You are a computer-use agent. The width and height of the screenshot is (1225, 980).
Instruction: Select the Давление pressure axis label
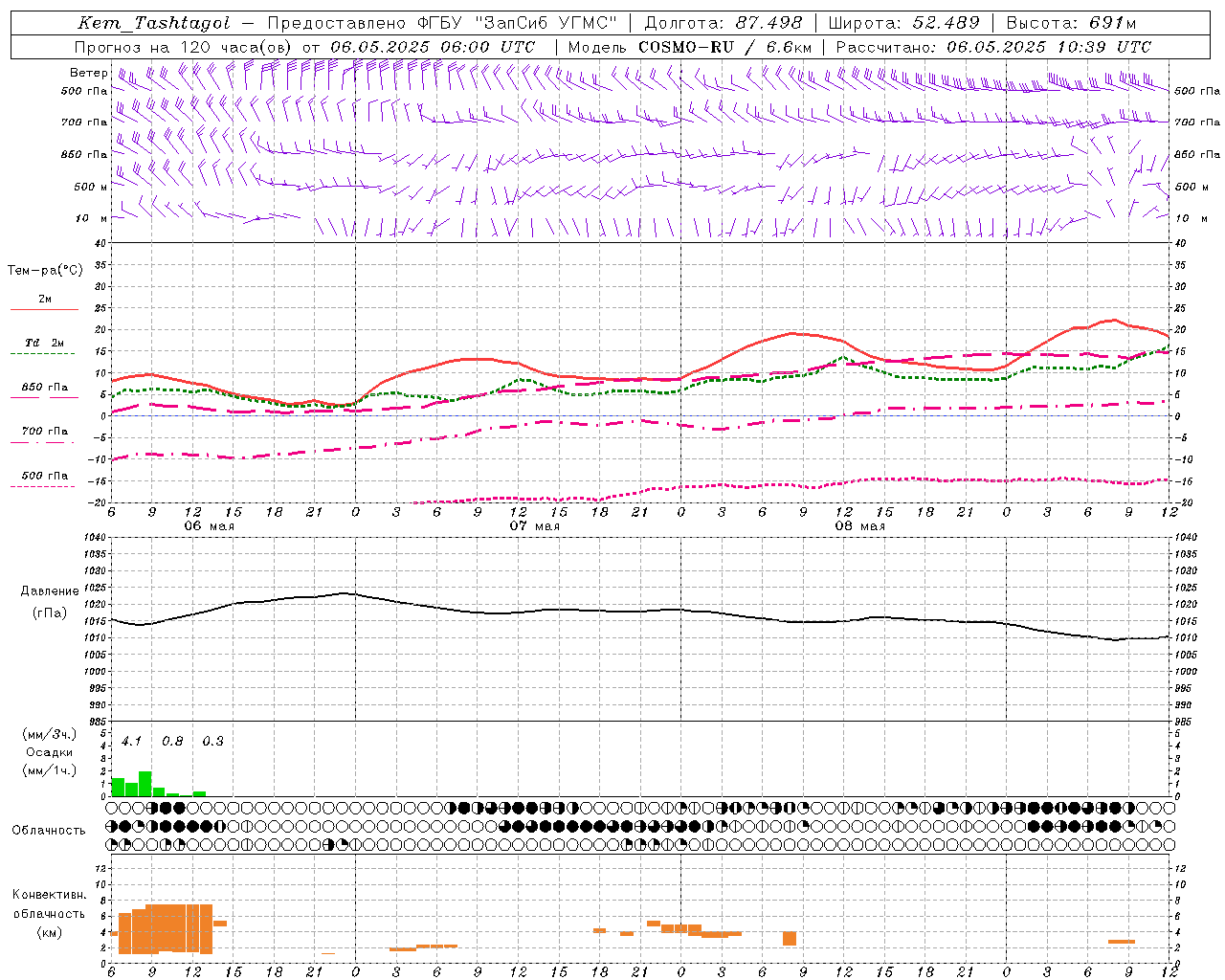pyautogui.click(x=50, y=591)
